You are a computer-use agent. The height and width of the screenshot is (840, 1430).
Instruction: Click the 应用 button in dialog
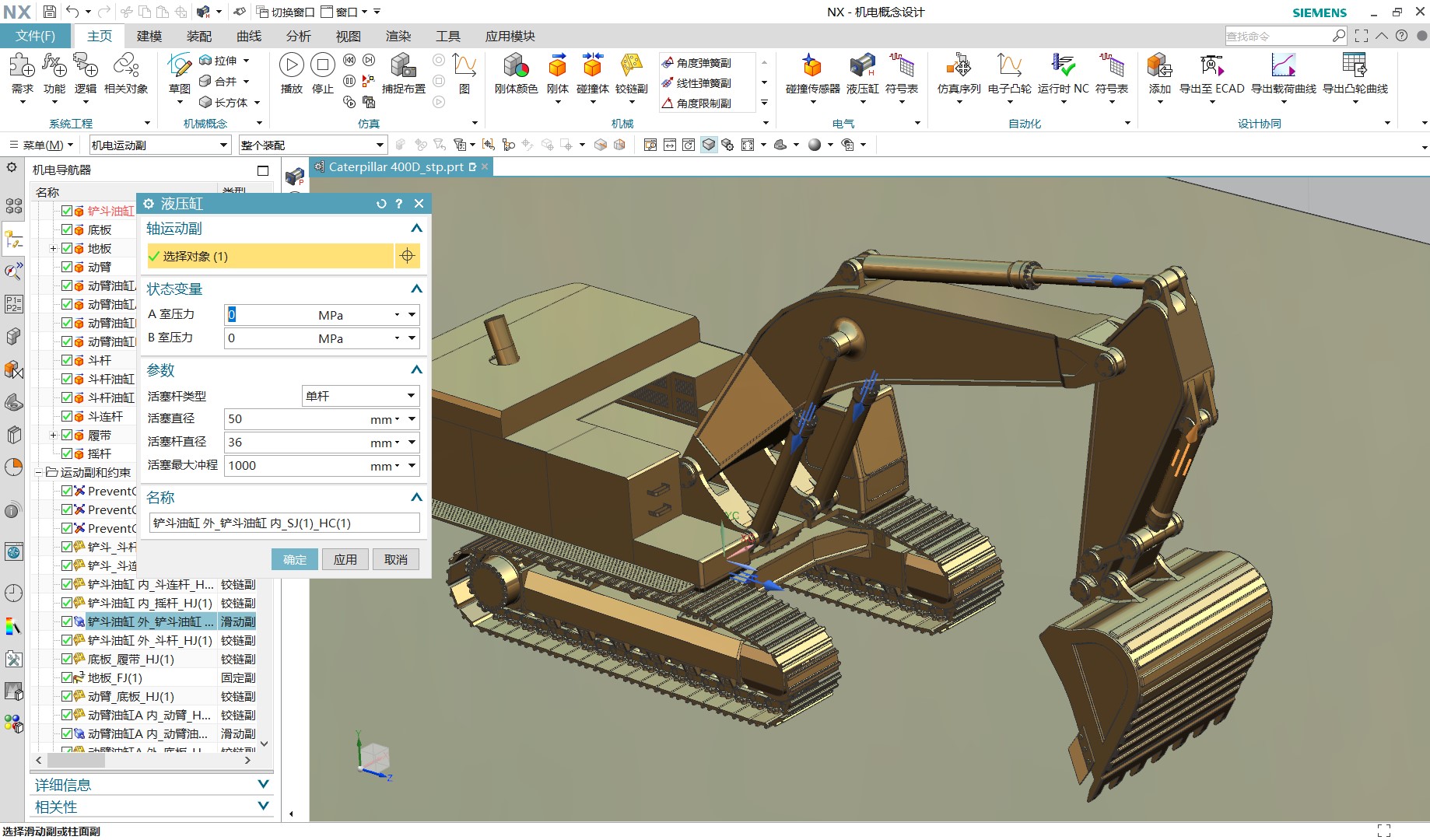(x=345, y=559)
